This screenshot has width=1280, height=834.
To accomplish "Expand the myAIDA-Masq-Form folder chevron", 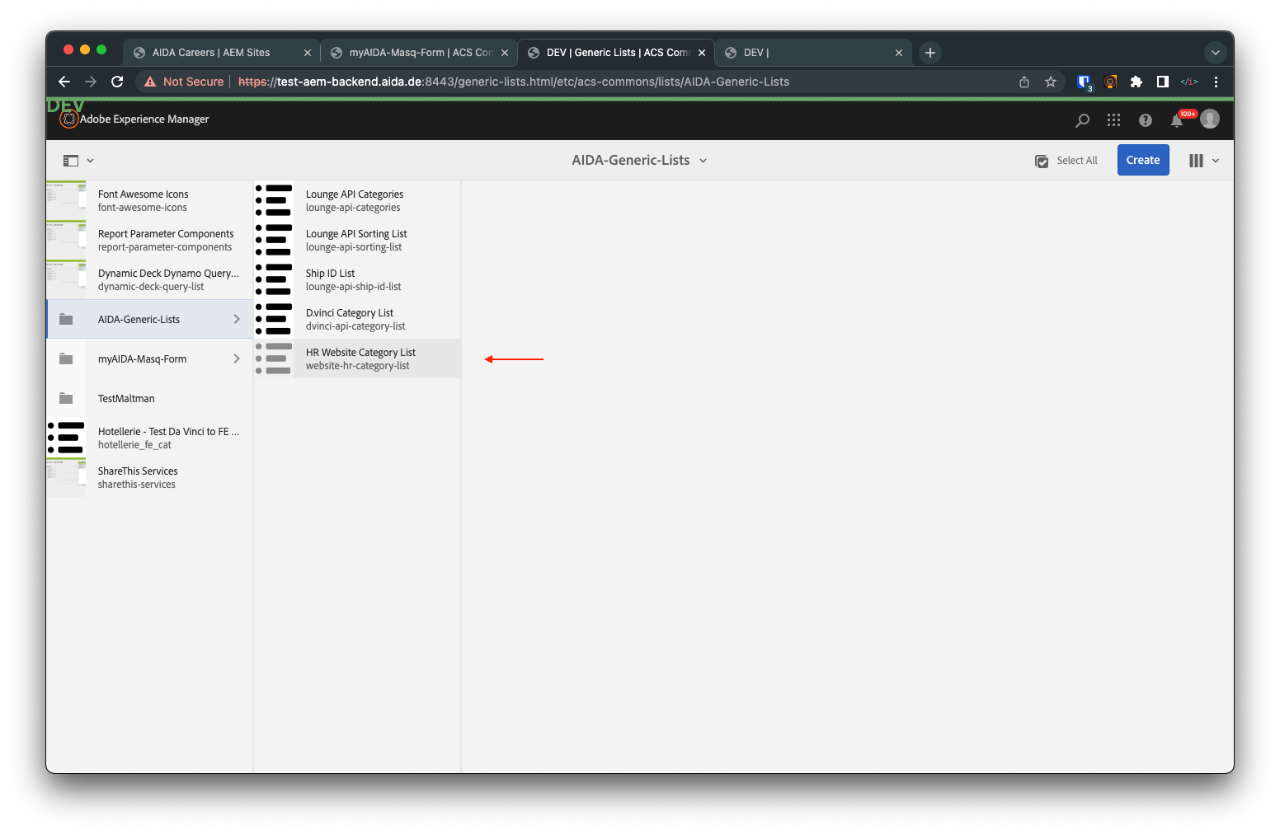I will pyautogui.click(x=237, y=358).
